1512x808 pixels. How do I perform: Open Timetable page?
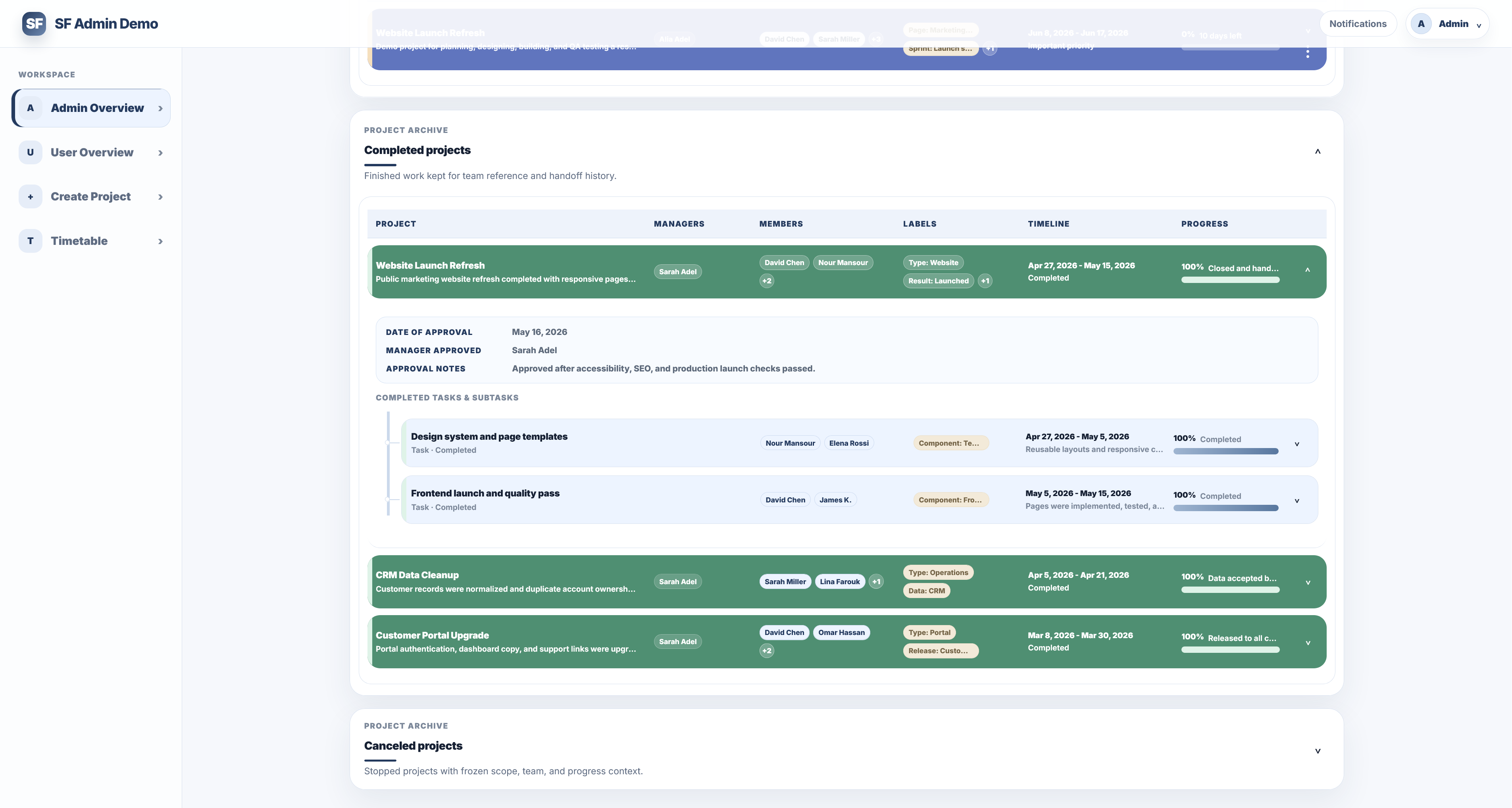click(91, 241)
